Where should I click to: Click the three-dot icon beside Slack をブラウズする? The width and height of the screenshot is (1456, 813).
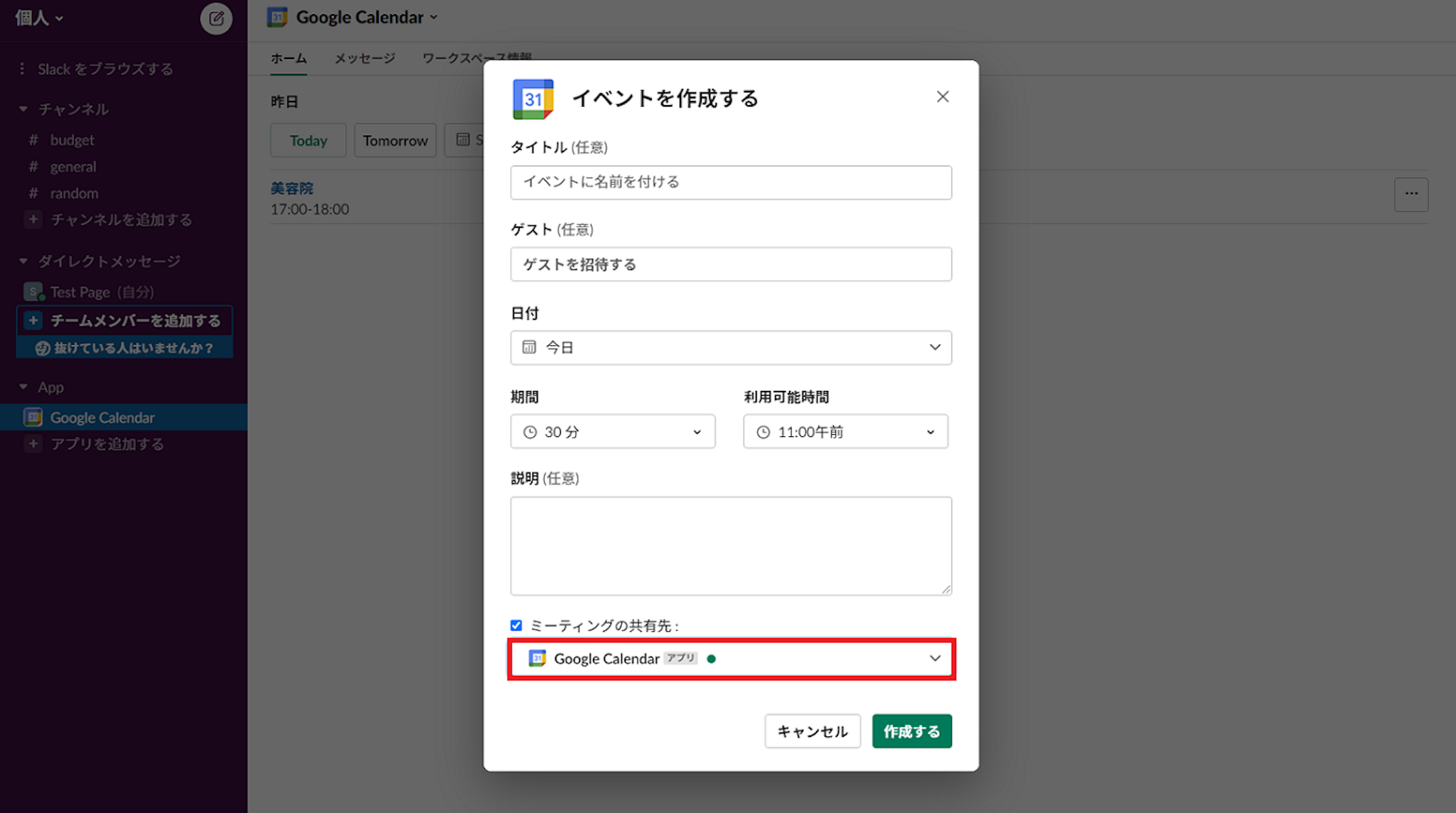[x=22, y=69]
